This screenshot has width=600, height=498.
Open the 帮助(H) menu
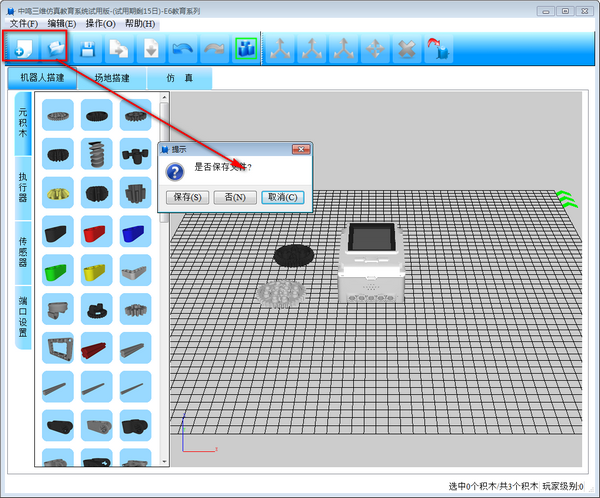(x=138, y=23)
